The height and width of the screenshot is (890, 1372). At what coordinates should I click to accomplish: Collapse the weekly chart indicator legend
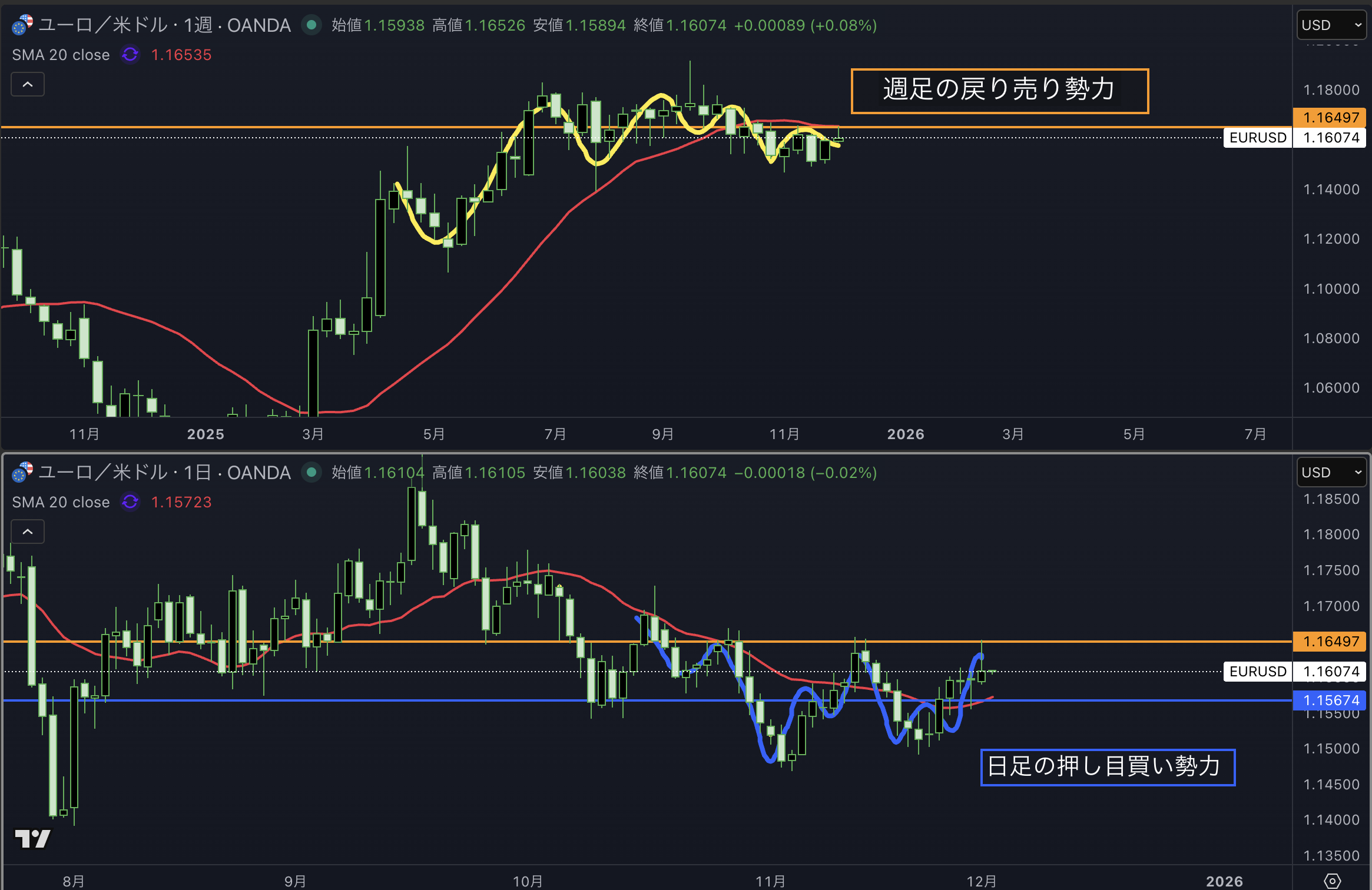[x=28, y=85]
